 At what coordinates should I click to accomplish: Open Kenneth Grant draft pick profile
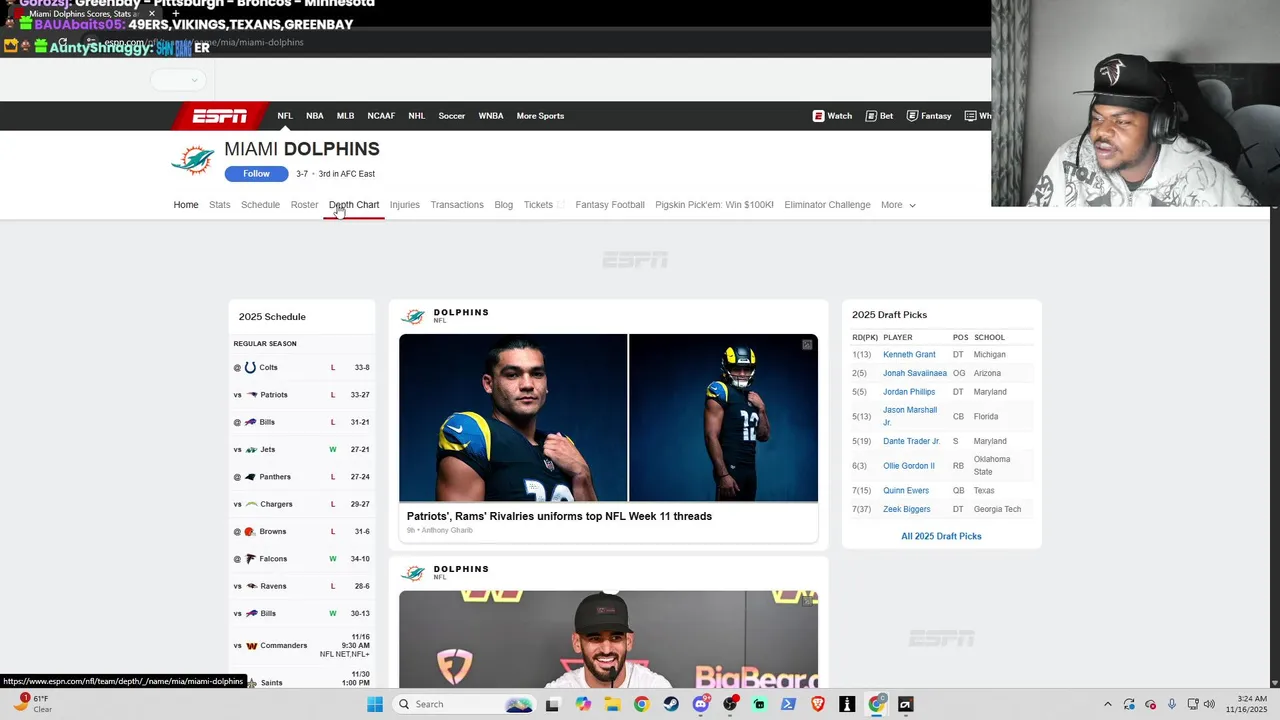click(909, 355)
